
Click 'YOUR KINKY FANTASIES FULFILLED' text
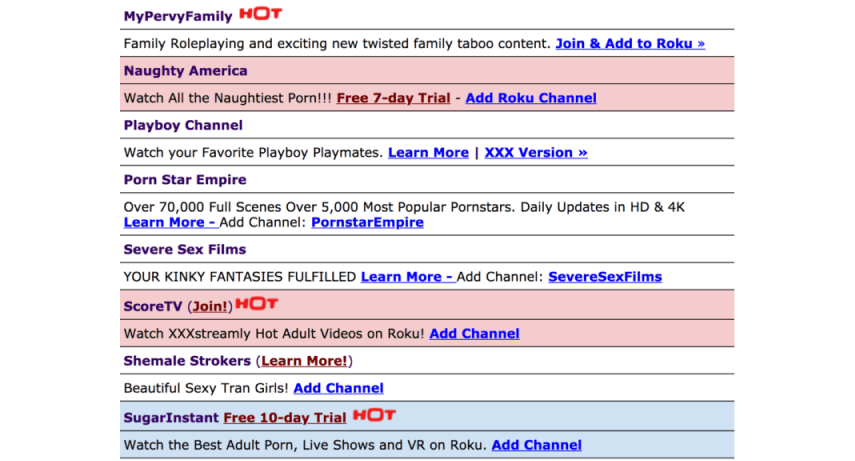coord(240,277)
